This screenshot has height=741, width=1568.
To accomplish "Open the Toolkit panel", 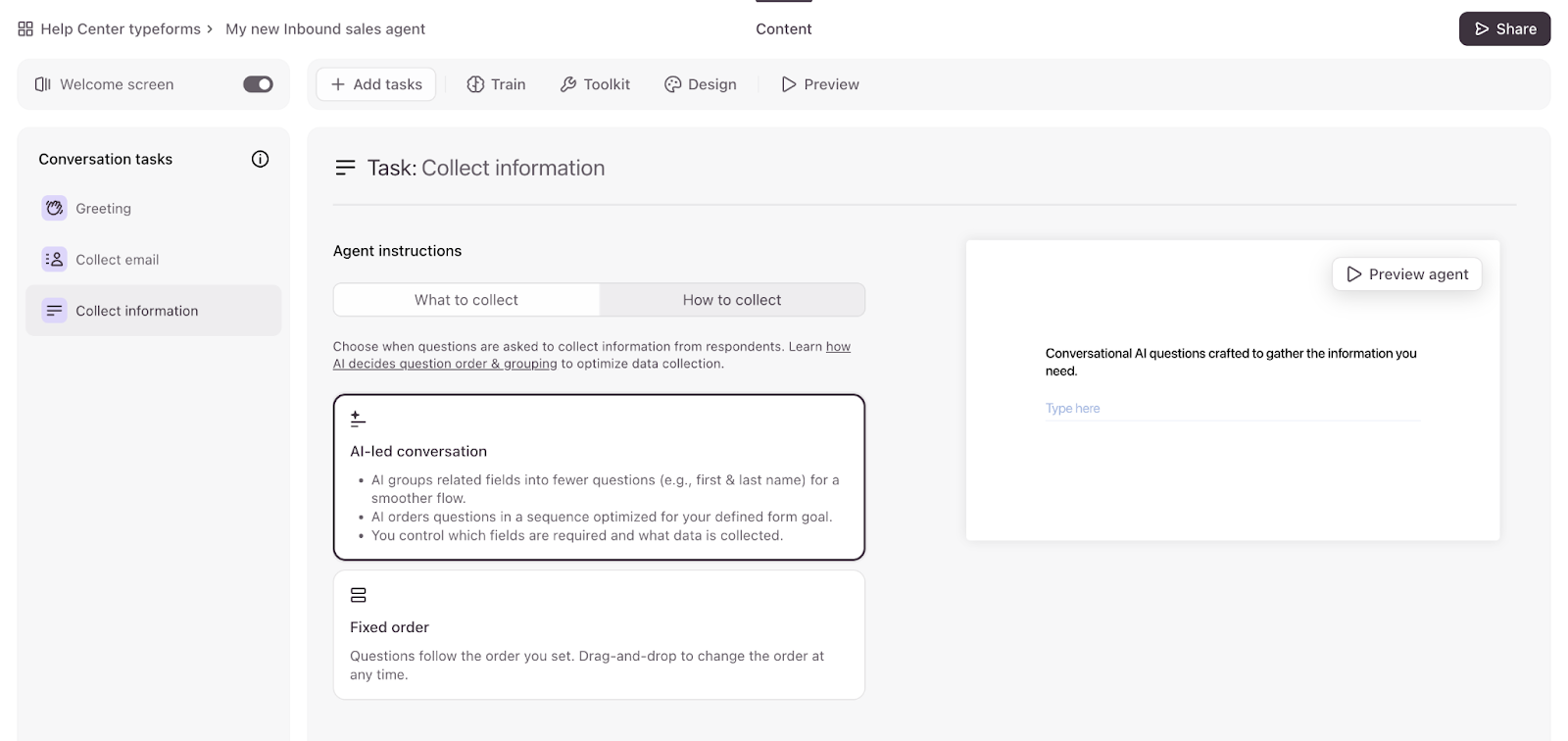I will pos(595,84).
